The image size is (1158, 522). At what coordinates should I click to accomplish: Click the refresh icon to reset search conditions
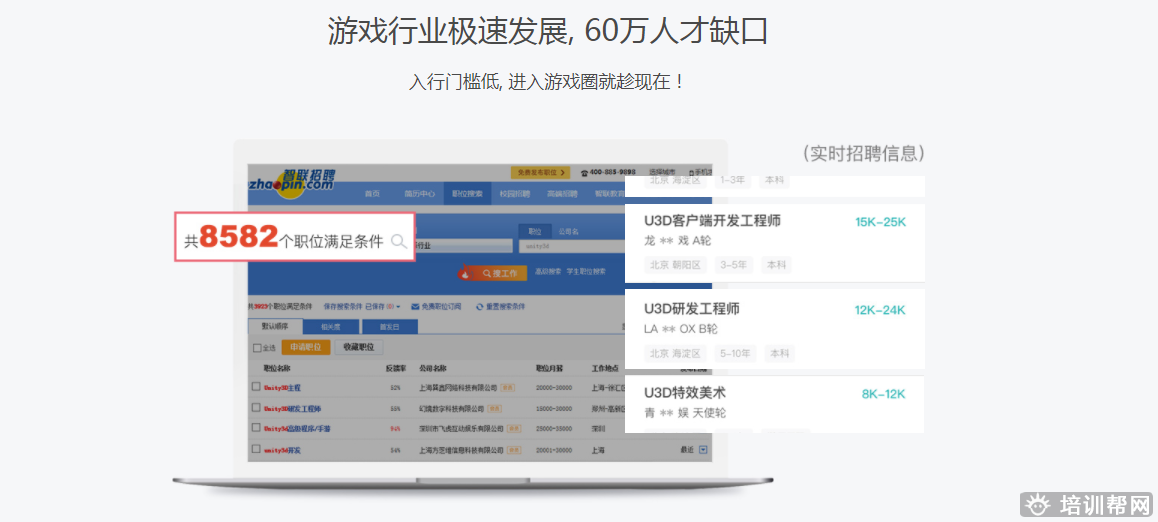click(480, 306)
